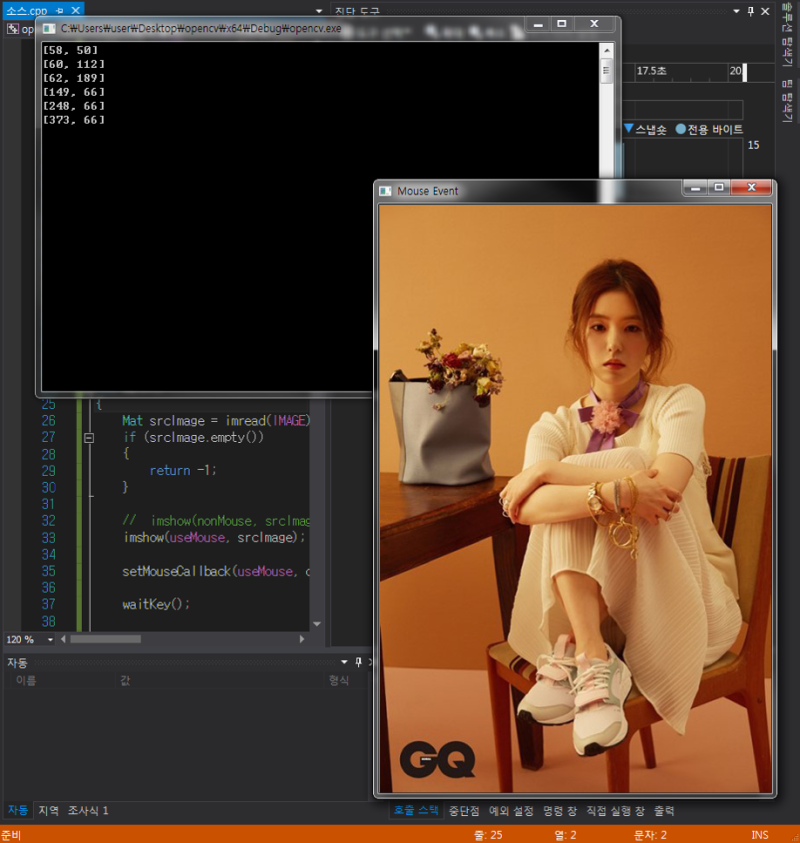Viewport: 800px width, 843px height.
Task: Click the 이름 column header
Action: (x=26, y=681)
